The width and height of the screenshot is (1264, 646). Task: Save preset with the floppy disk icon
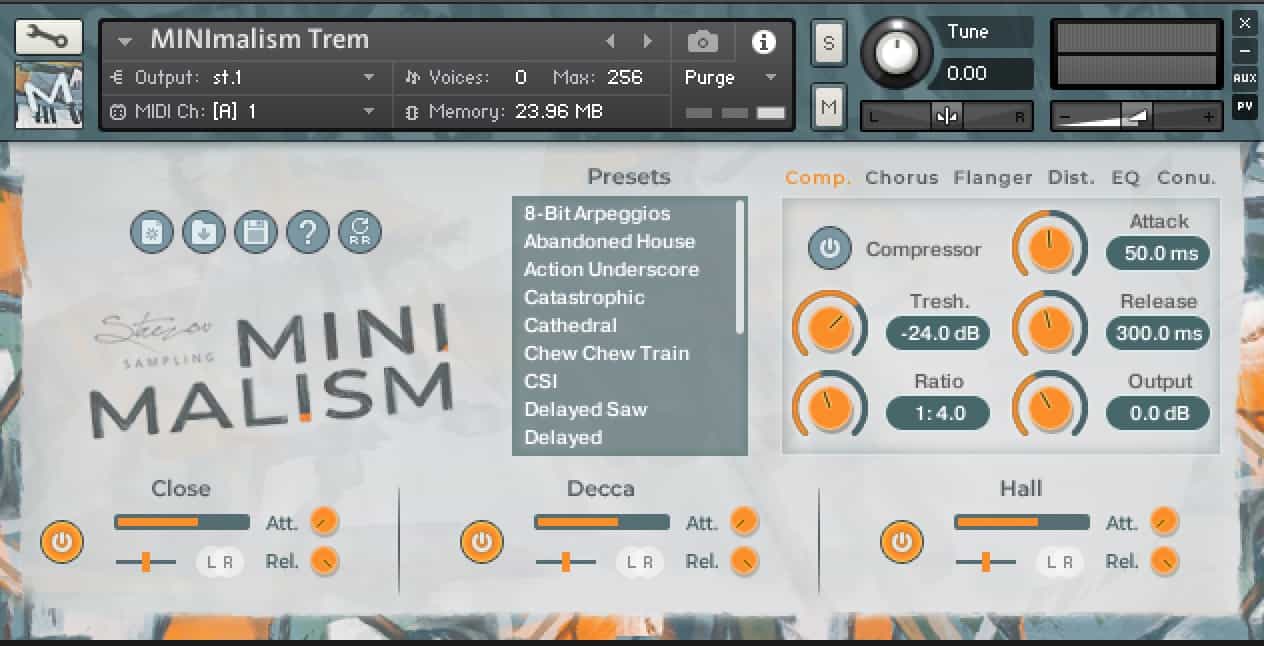pyautogui.click(x=256, y=233)
